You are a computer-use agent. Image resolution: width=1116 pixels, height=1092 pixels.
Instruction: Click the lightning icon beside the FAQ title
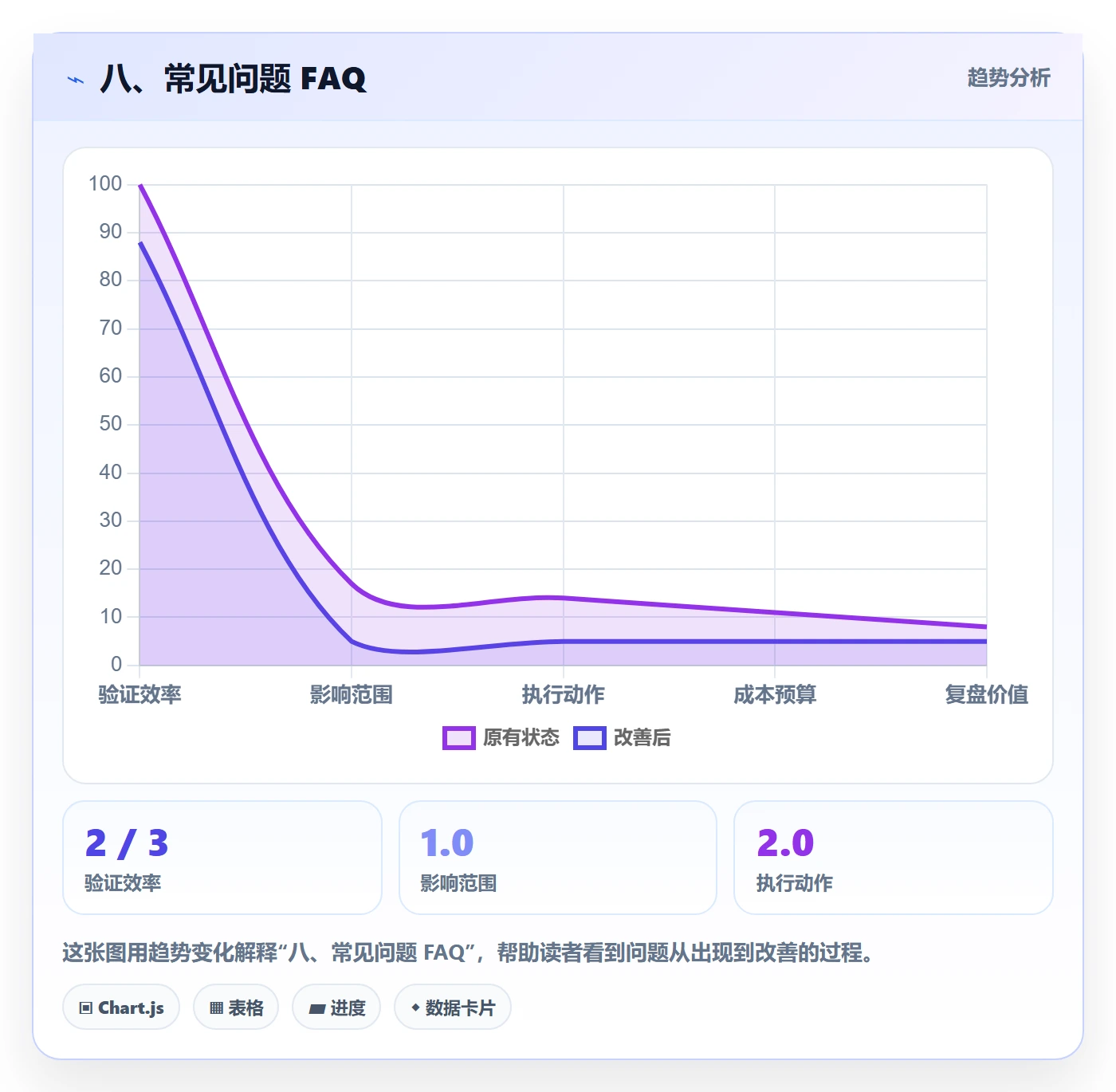pos(76,80)
